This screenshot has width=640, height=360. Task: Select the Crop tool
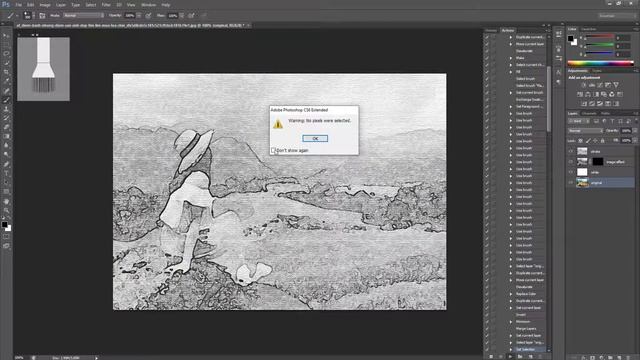coord(6,72)
